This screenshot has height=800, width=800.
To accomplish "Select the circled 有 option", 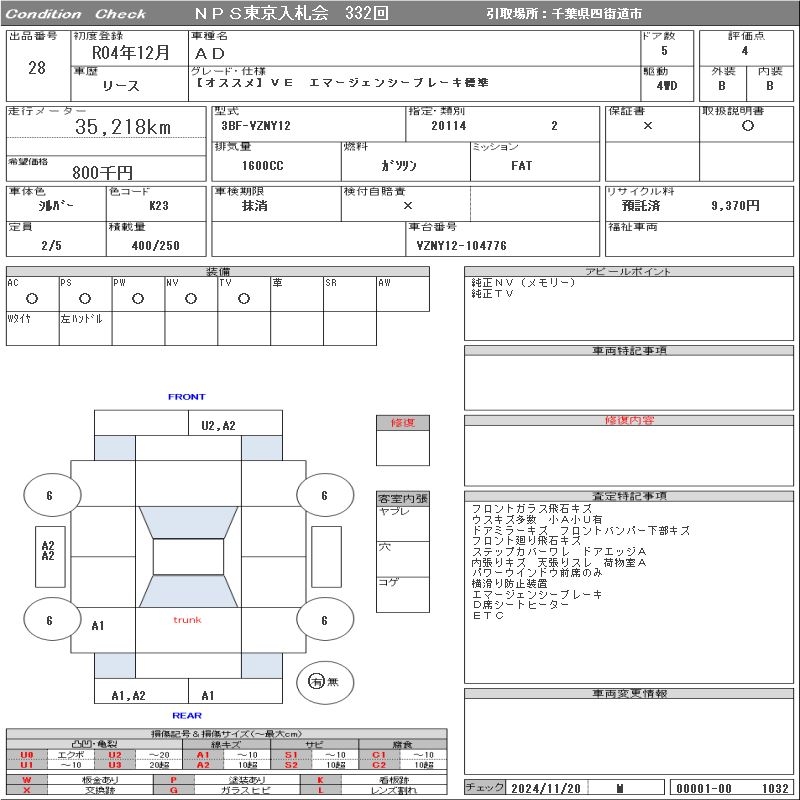I will [x=316, y=681].
